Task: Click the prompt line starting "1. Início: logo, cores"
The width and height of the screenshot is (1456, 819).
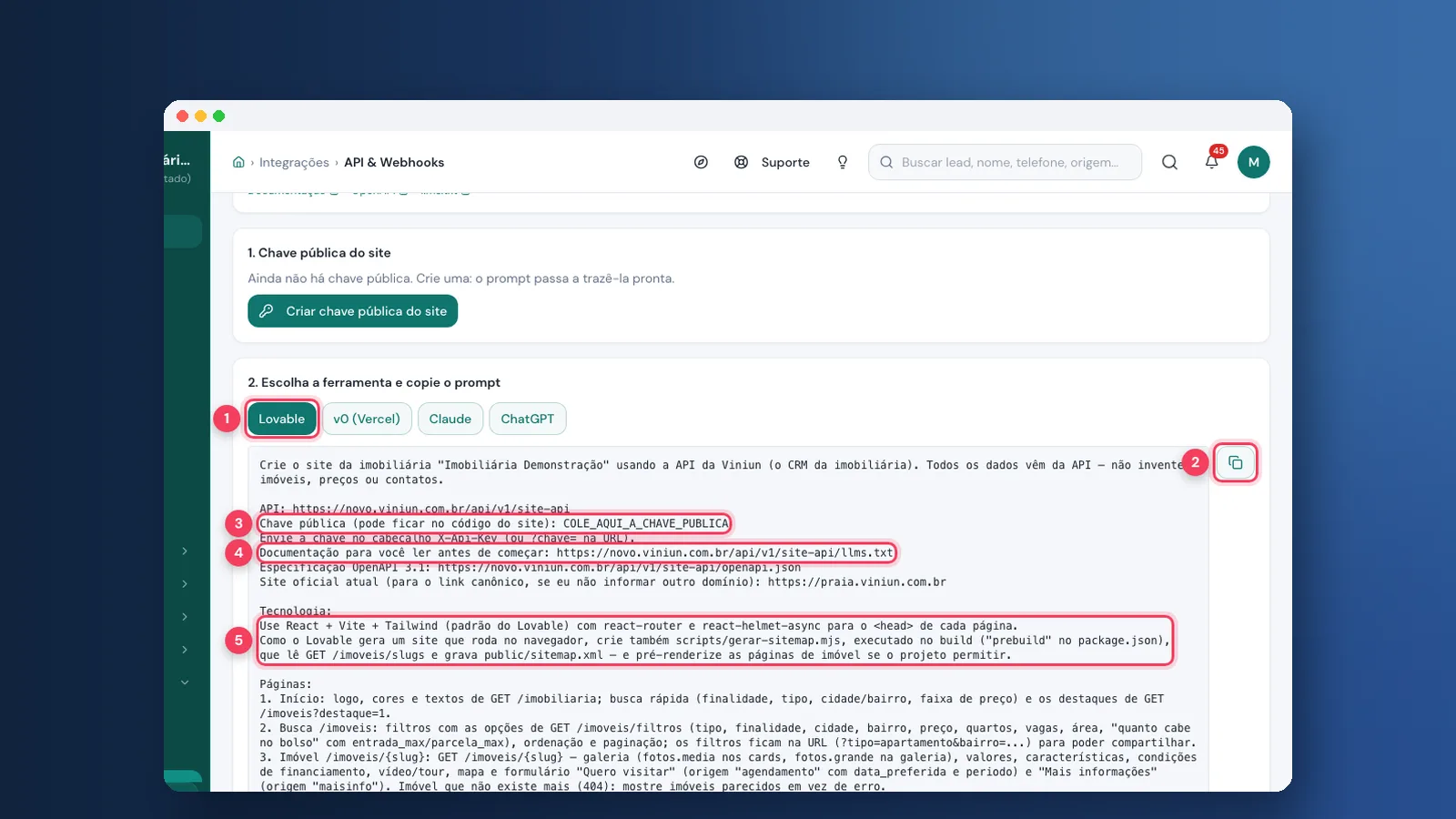Action: coord(712,706)
